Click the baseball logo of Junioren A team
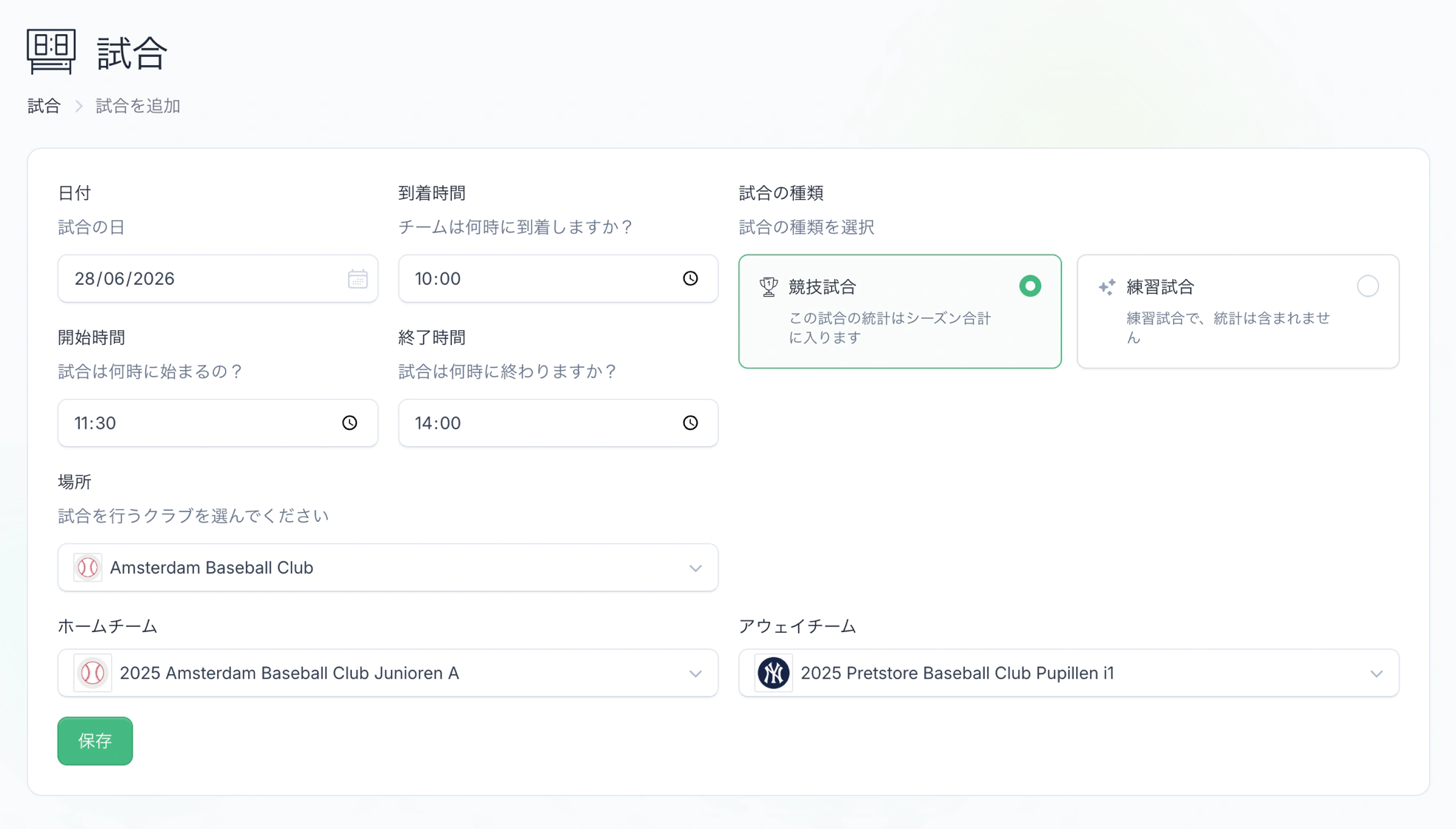This screenshot has height=829, width=1456. click(93, 673)
